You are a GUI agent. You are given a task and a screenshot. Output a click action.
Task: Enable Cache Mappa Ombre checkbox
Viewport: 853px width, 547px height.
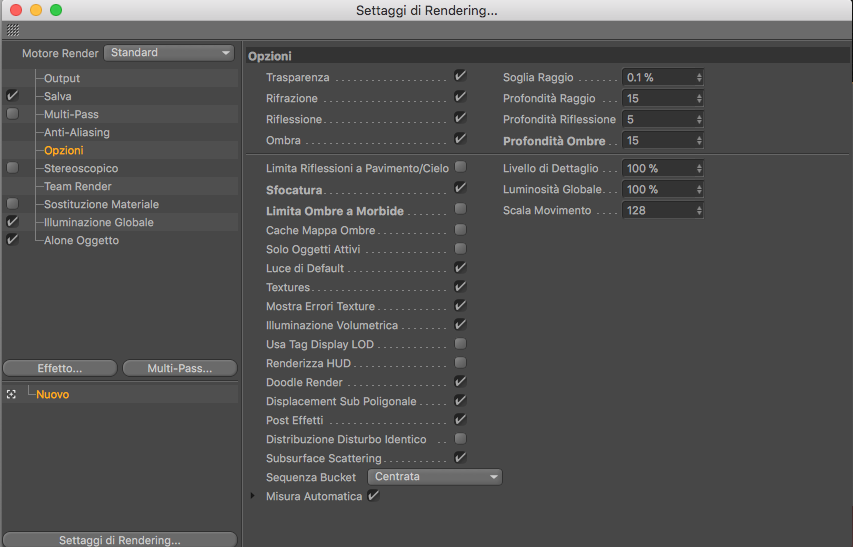(460, 229)
